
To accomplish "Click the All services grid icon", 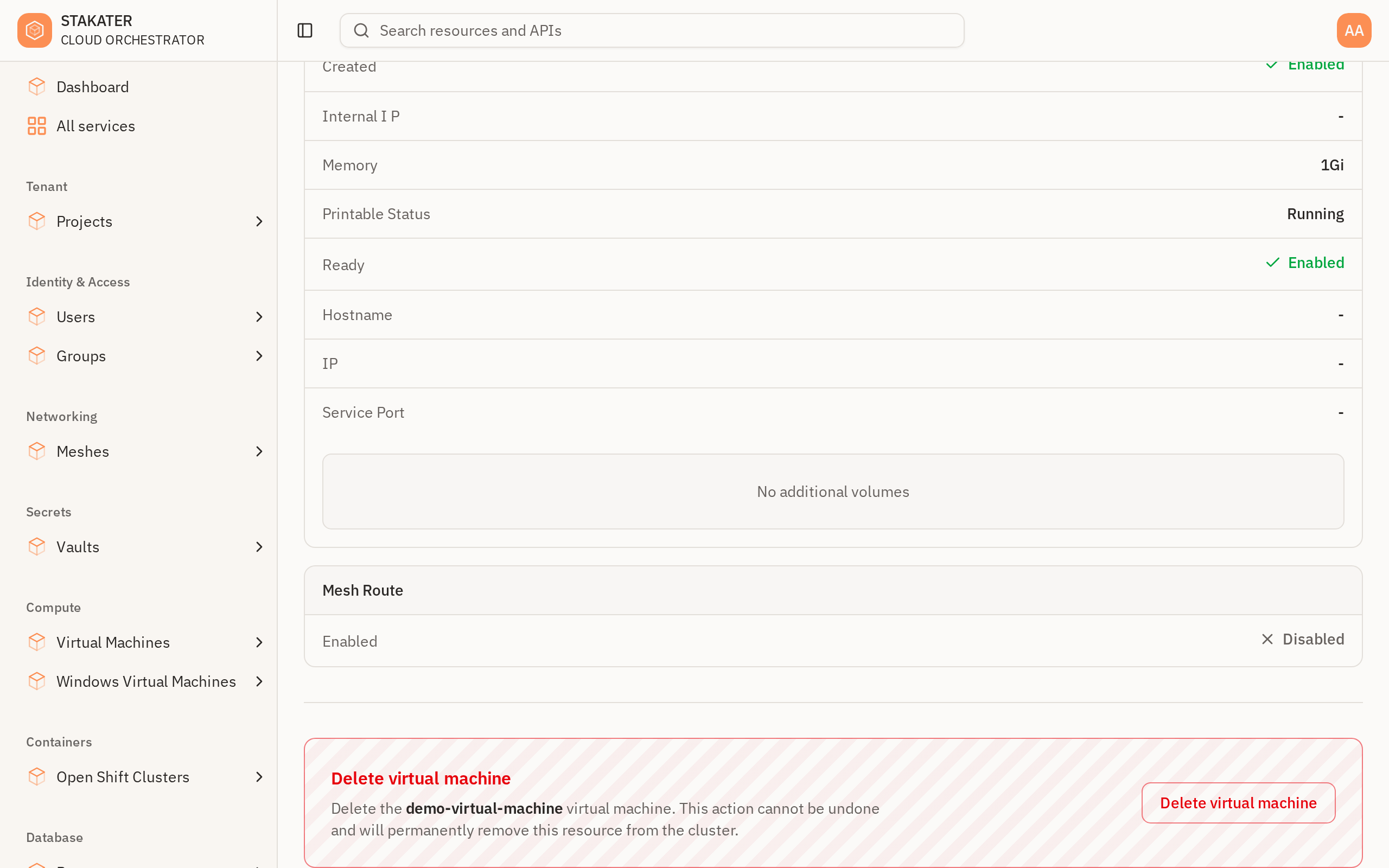I will [37, 126].
